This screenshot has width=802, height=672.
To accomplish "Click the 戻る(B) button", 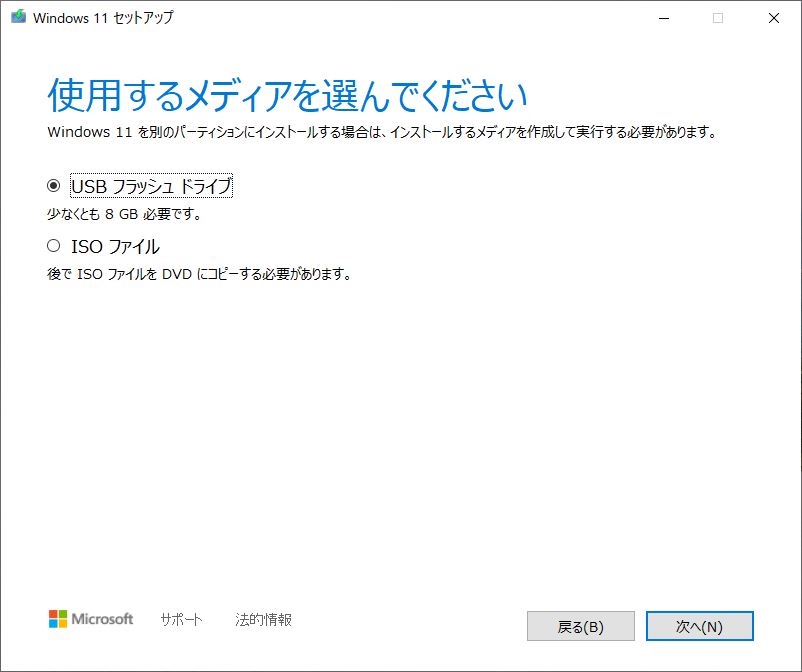I will [x=581, y=626].
